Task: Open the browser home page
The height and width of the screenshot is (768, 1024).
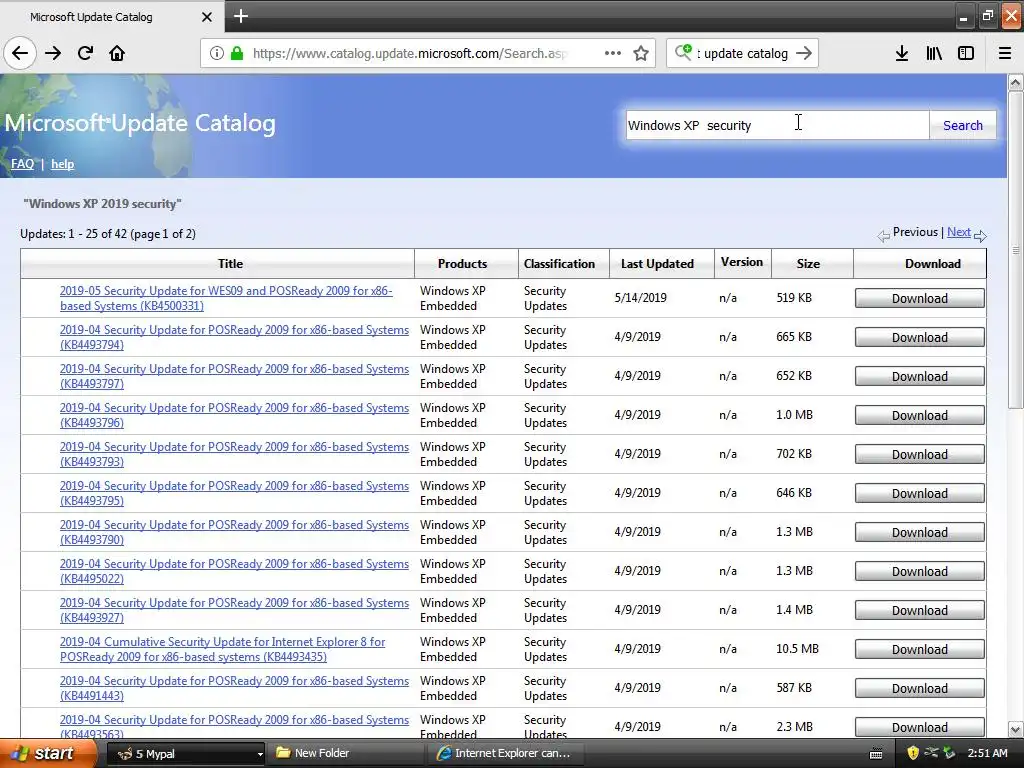Action: [x=117, y=53]
